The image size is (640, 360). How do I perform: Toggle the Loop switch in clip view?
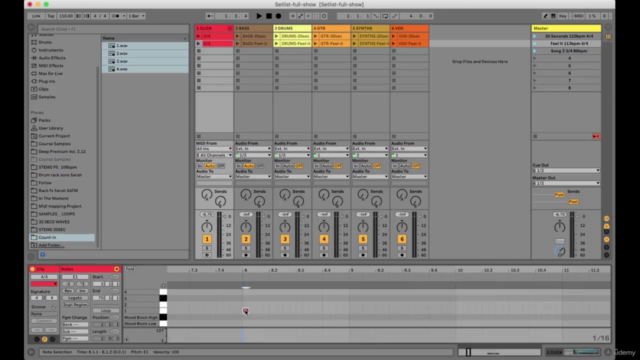point(106,311)
